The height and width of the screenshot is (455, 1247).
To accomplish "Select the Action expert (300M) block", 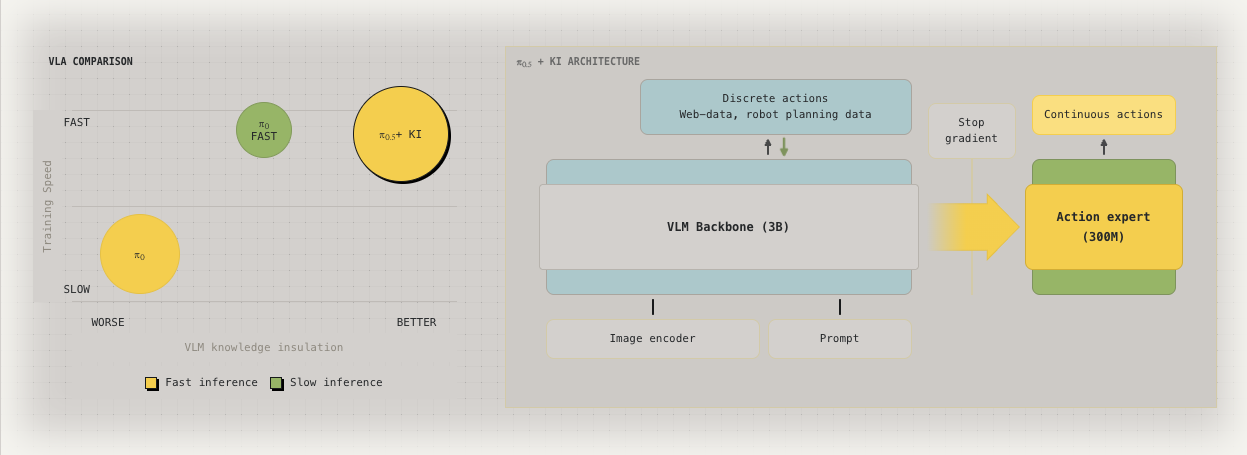I will [x=1103, y=227].
